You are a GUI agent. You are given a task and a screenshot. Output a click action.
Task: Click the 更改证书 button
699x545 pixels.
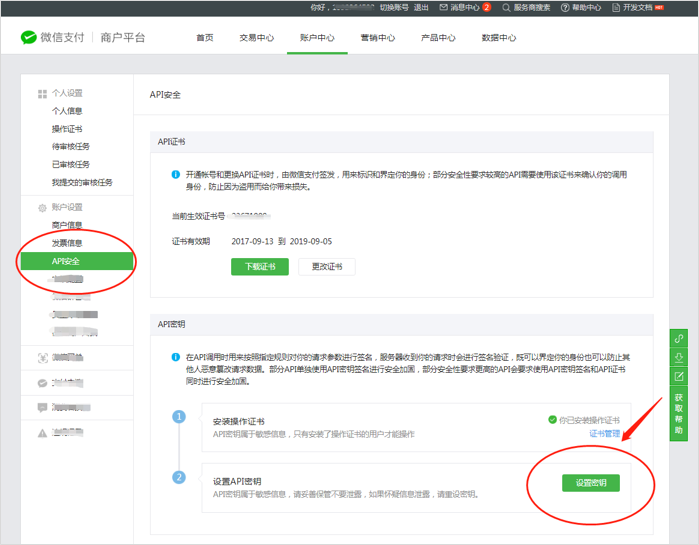pyautogui.click(x=327, y=267)
